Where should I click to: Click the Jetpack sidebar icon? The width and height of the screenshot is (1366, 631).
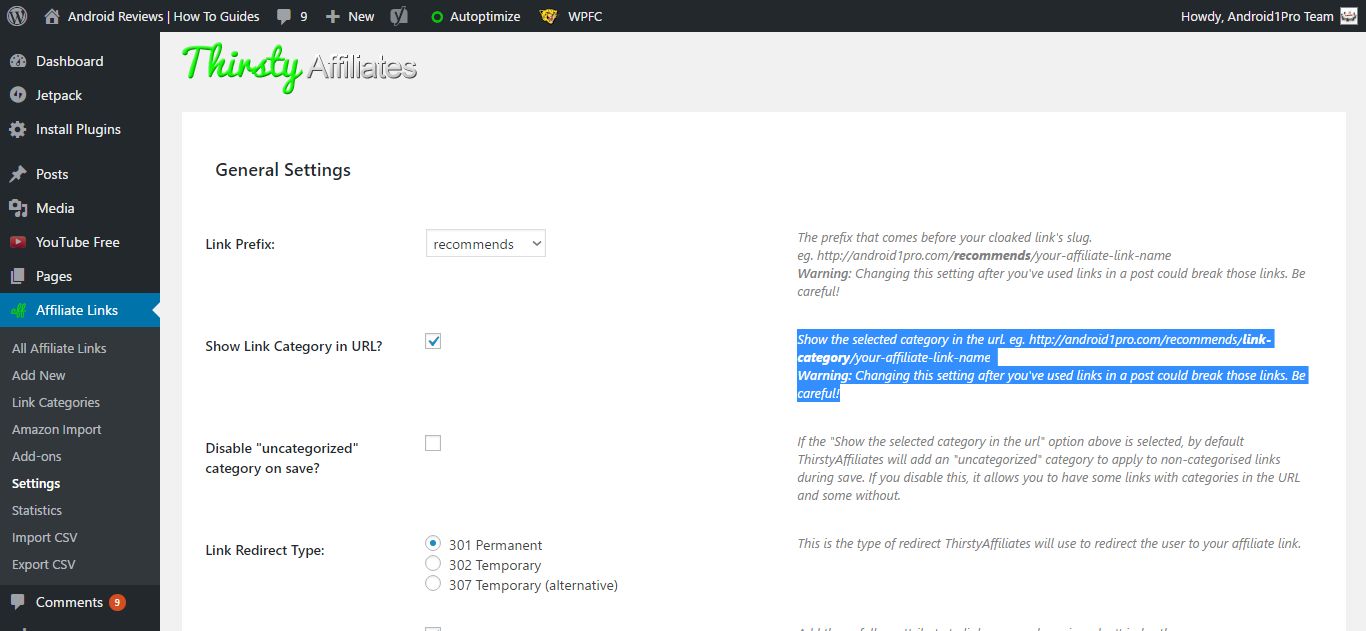coord(18,95)
